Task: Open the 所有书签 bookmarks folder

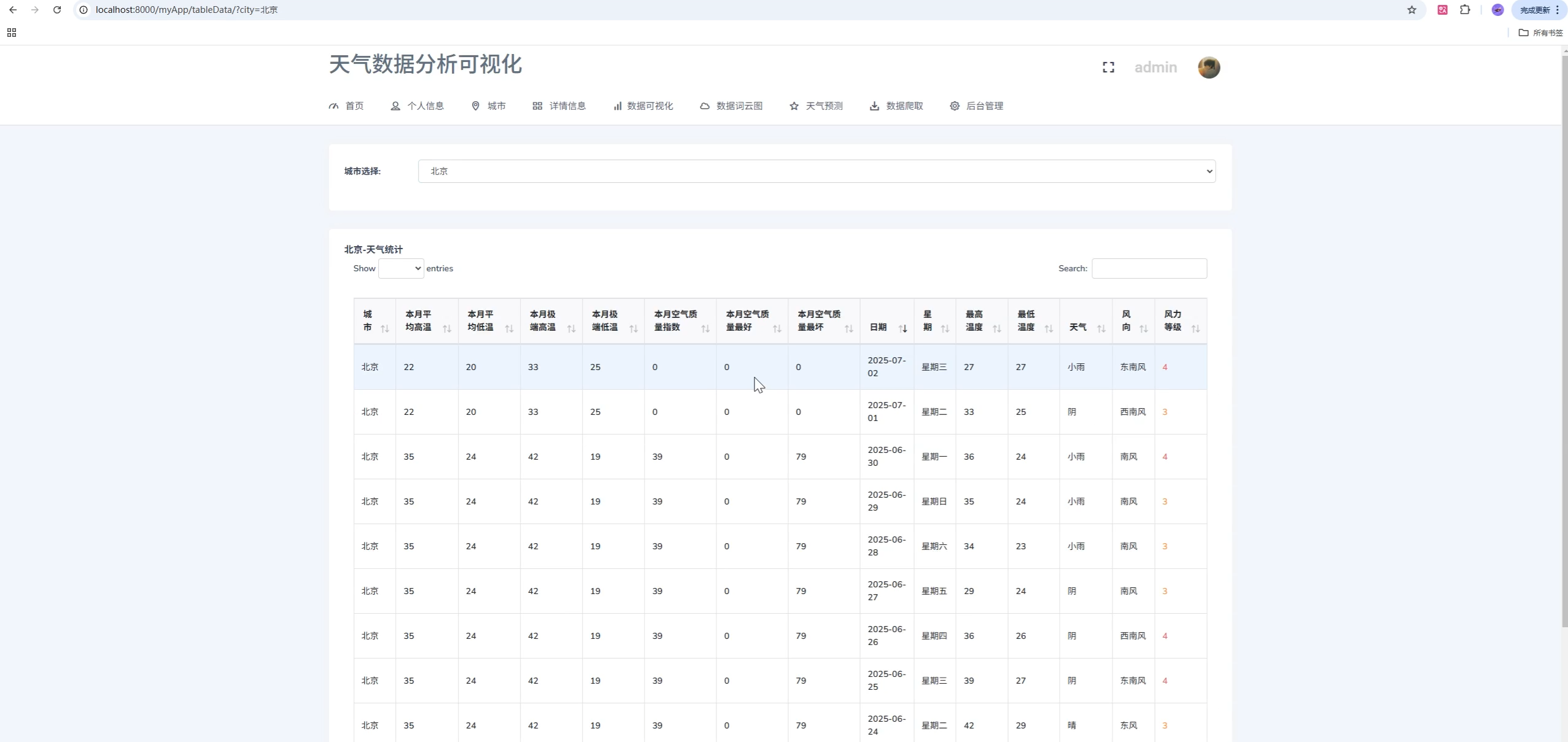Action: [x=1541, y=33]
